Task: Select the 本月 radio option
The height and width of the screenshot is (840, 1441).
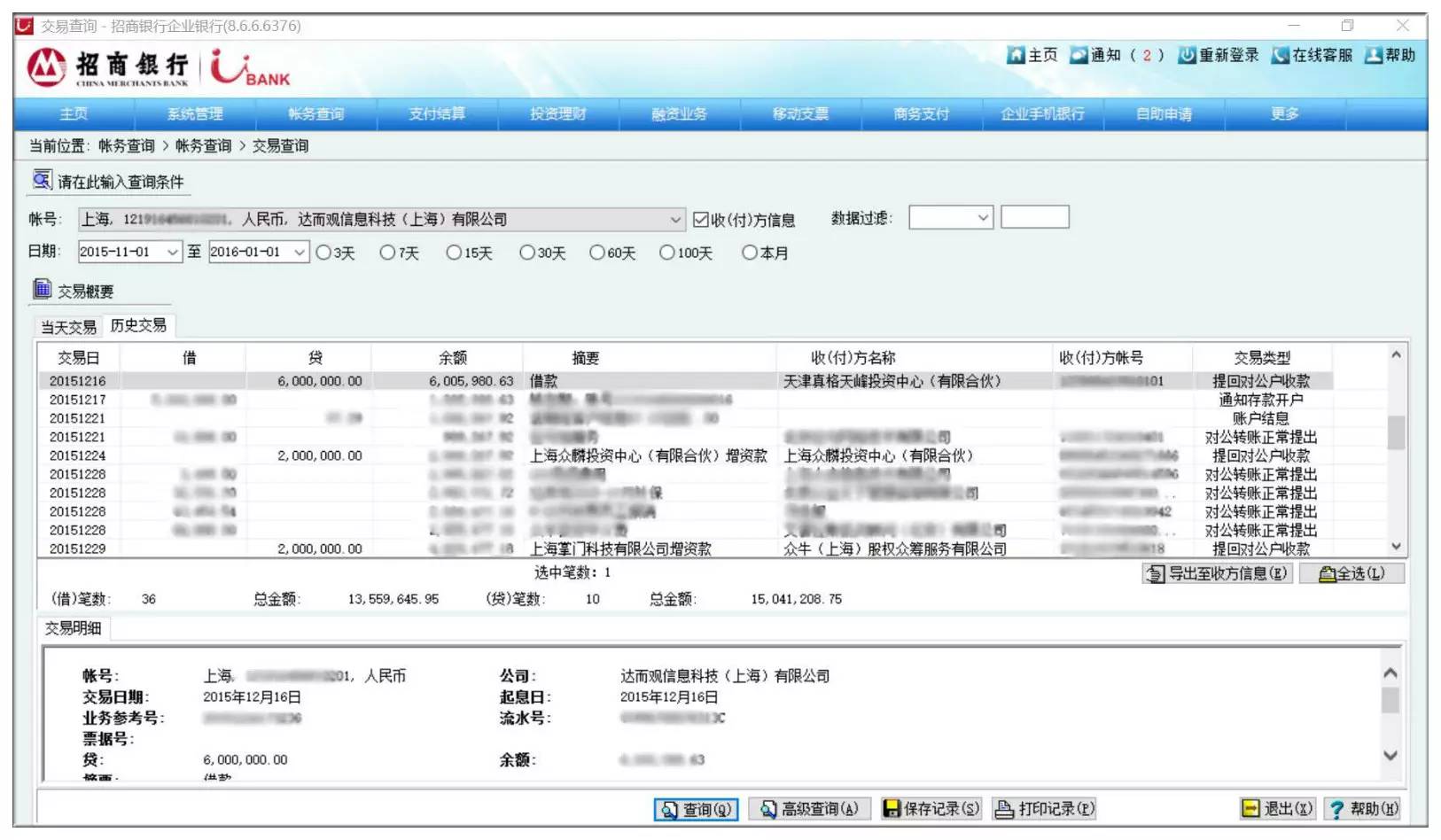Action: [x=750, y=253]
